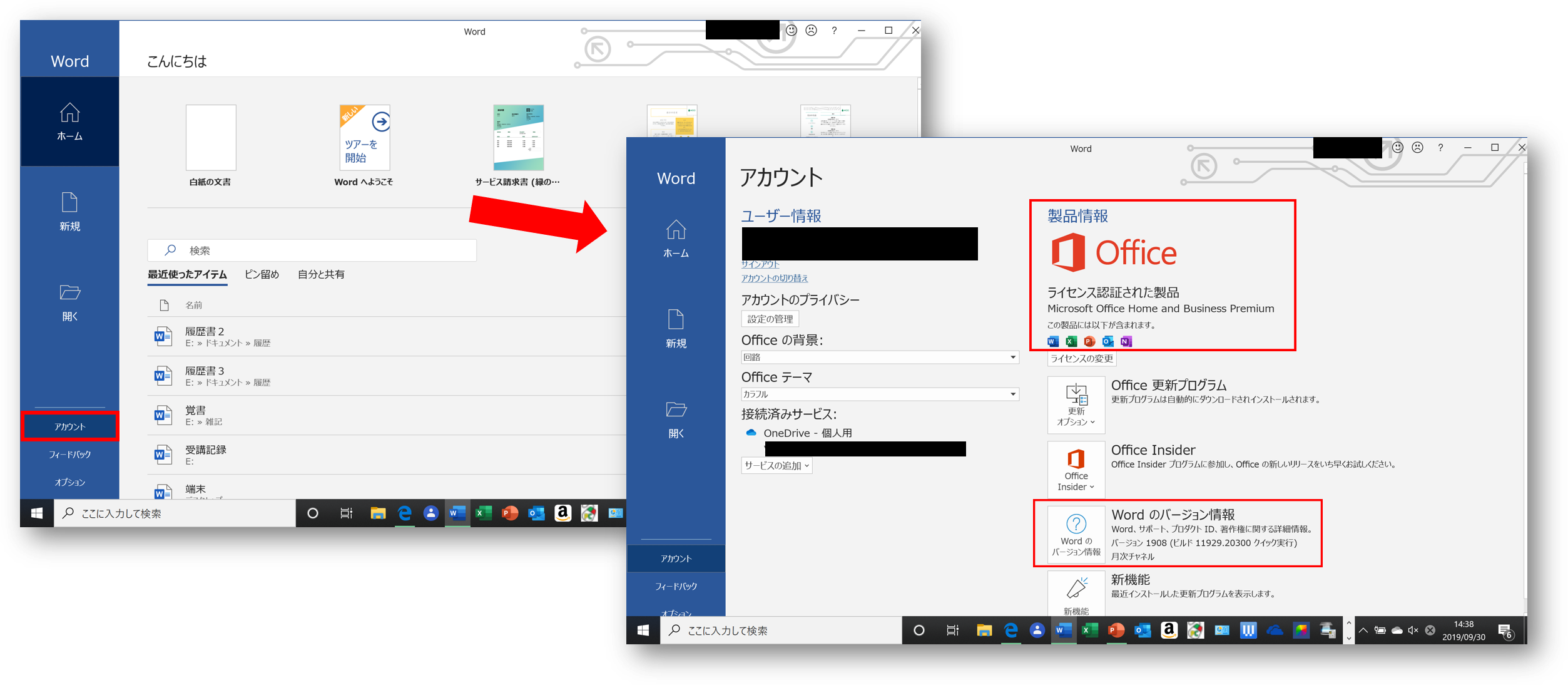Click the Excel icon on the front taskbar
This screenshot has height=685, width=1568.
[x=1090, y=631]
